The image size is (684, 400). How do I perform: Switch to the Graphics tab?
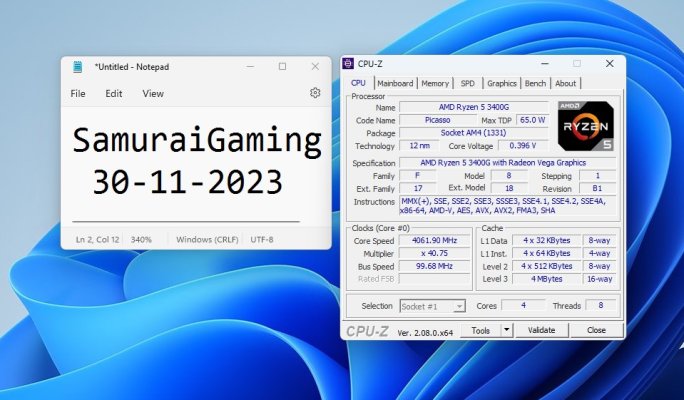[x=502, y=83]
